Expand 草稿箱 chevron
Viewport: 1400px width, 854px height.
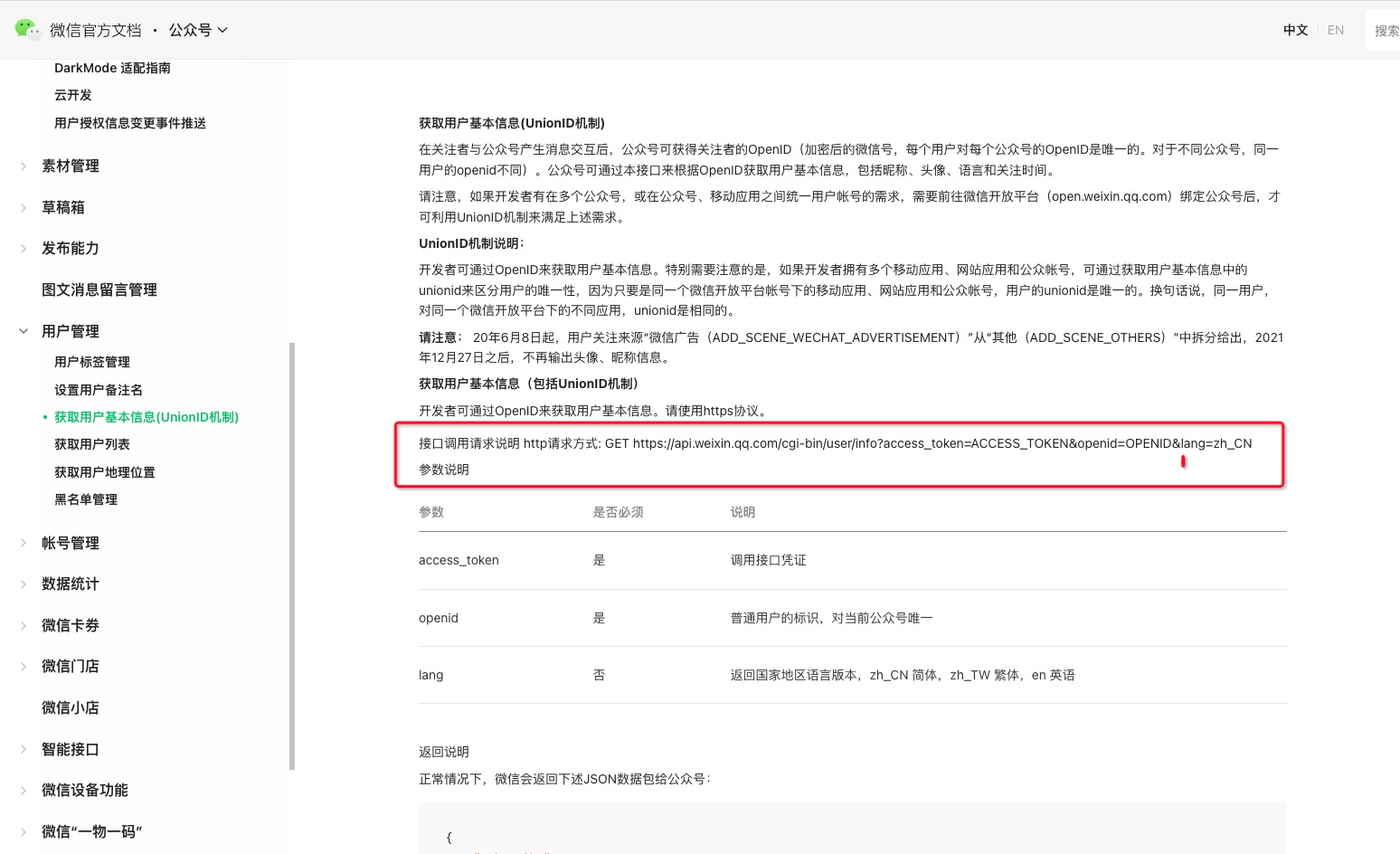(24, 207)
